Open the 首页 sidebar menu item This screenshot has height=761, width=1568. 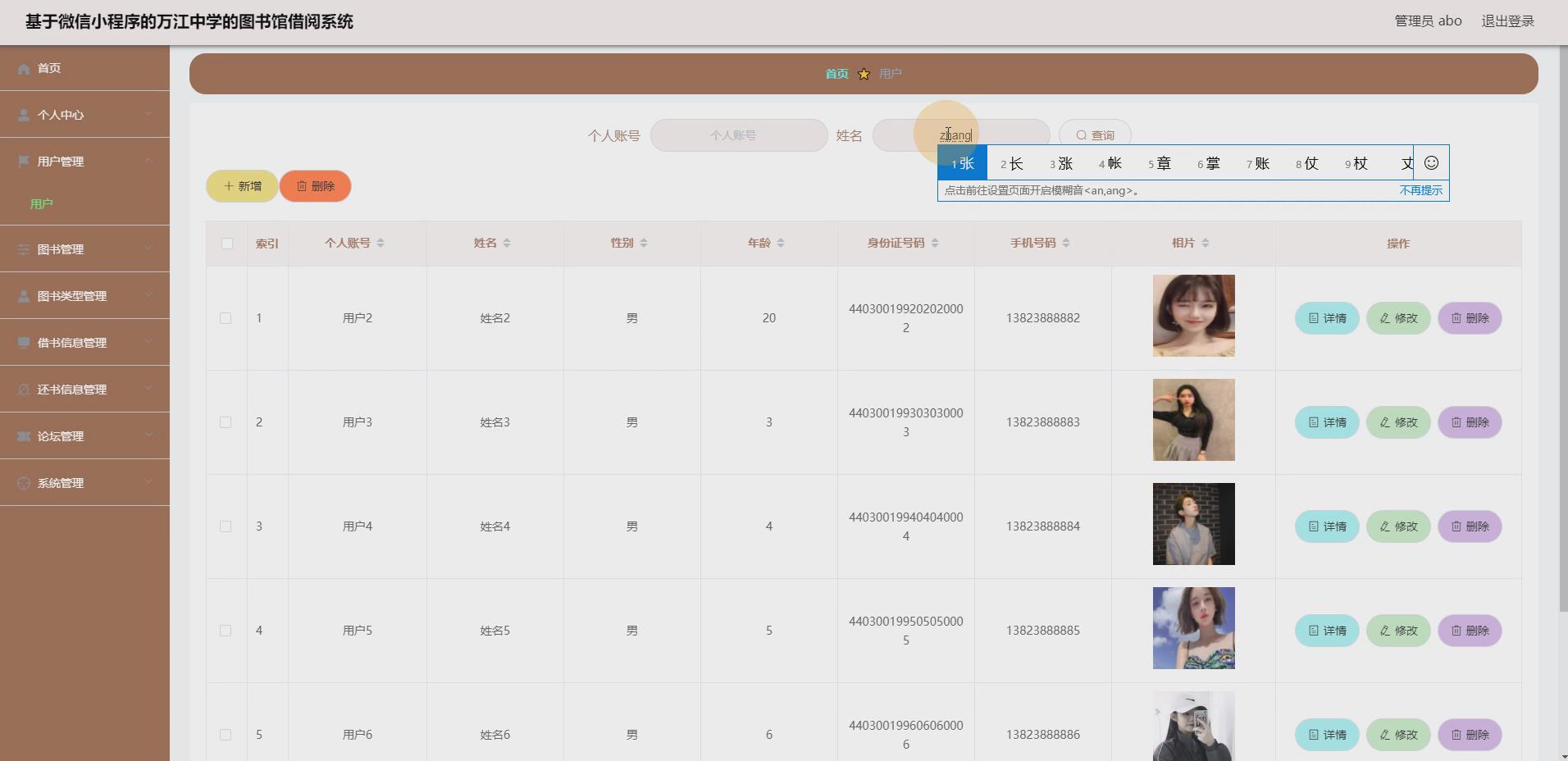coord(84,68)
